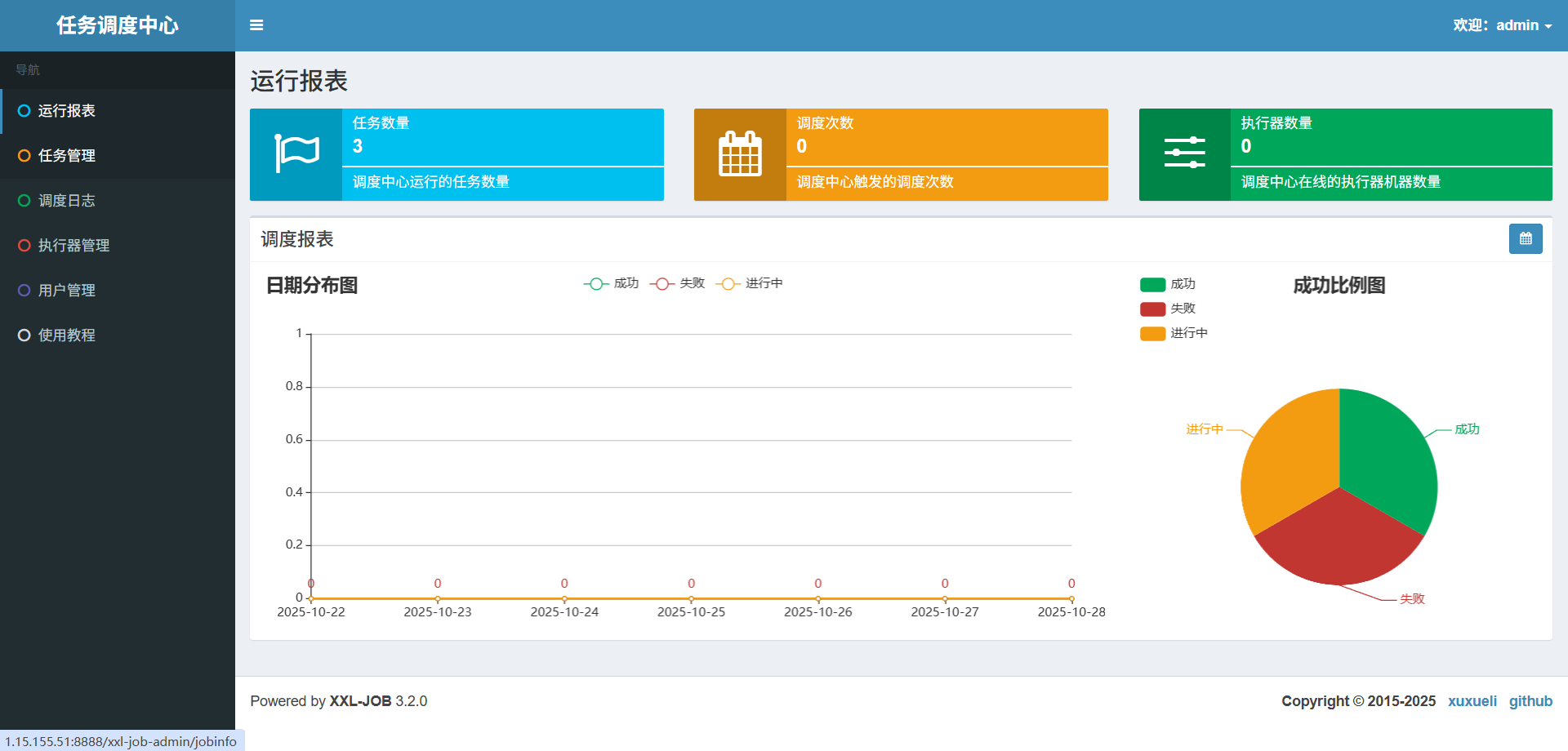Click the 2025-10-27 data point on chart
Screen dimensions: 1568x751
(945, 599)
